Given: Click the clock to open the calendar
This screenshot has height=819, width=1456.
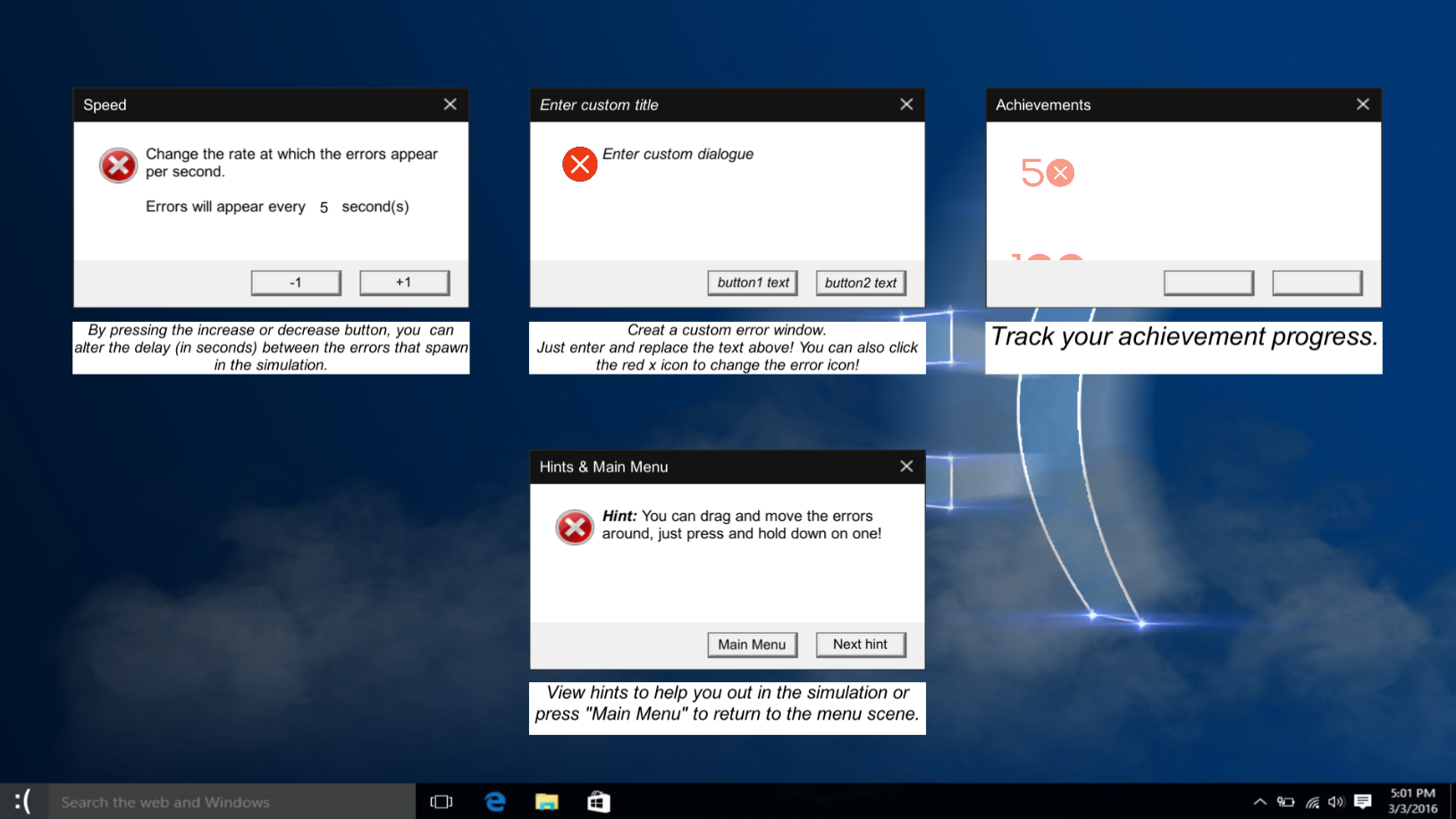Looking at the screenshot, I should [x=1412, y=800].
